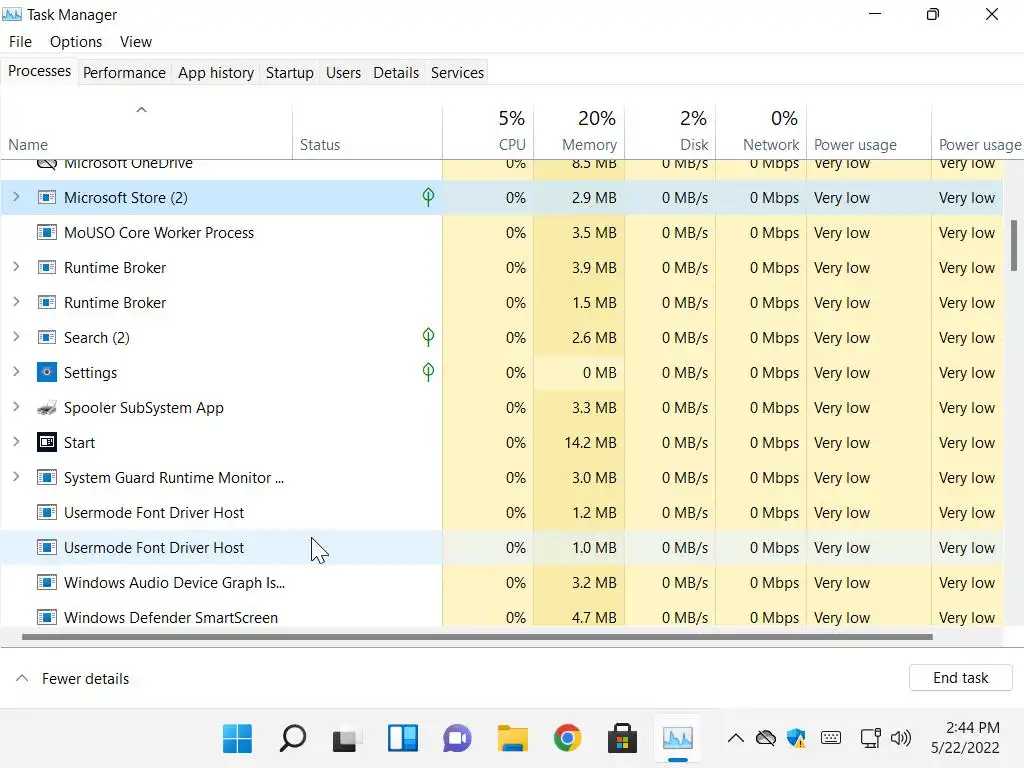Switch to the Users tab

344,72
